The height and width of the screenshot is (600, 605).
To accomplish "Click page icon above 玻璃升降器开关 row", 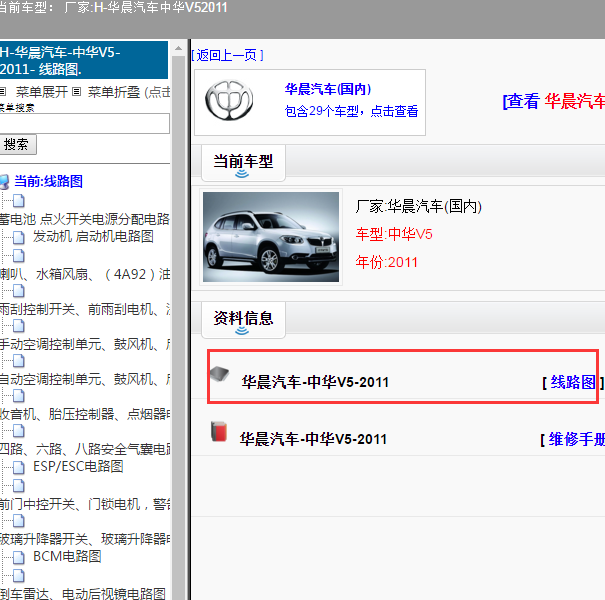I will point(19,521).
